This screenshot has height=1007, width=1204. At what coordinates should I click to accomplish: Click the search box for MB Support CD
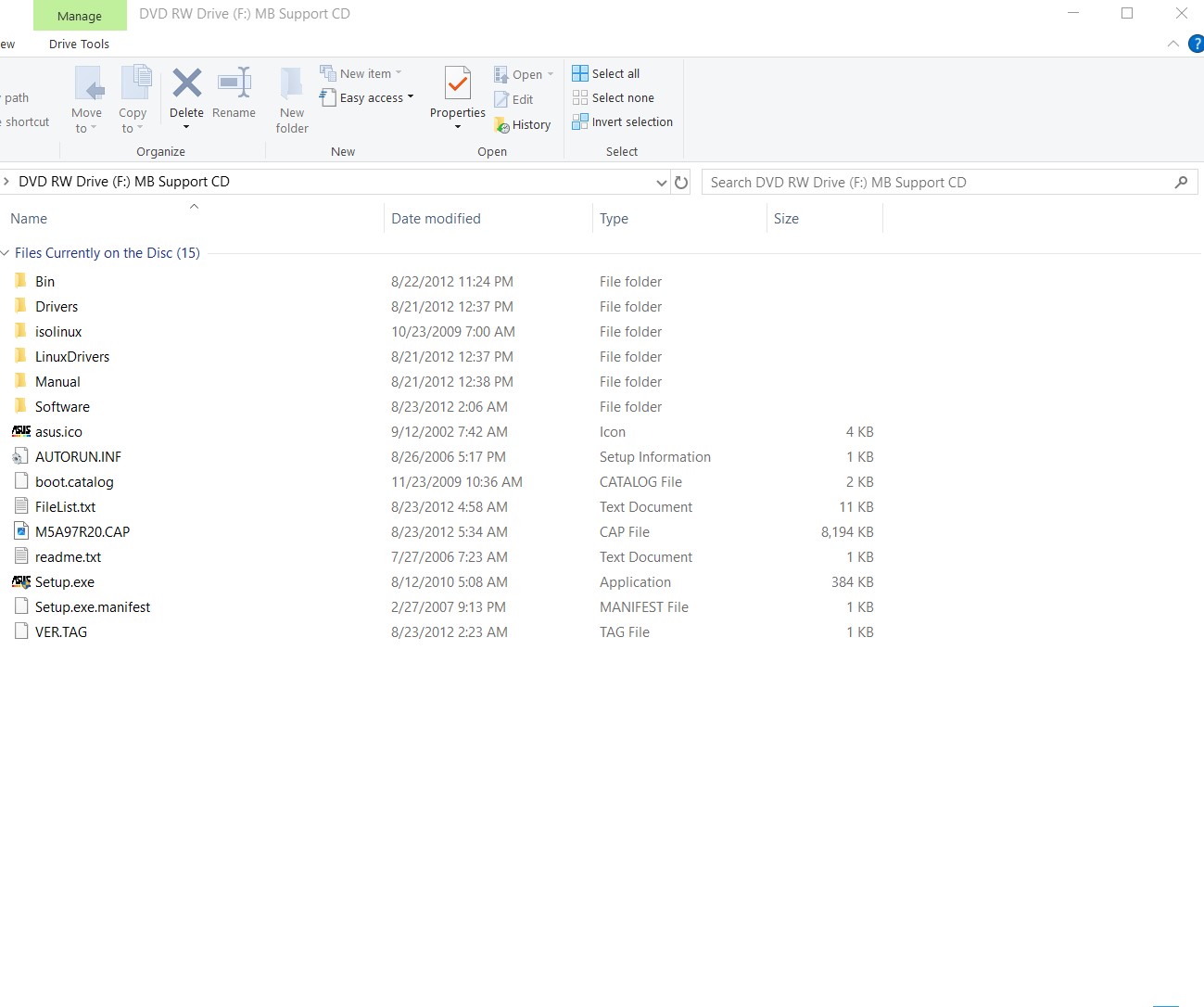tap(936, 183)
